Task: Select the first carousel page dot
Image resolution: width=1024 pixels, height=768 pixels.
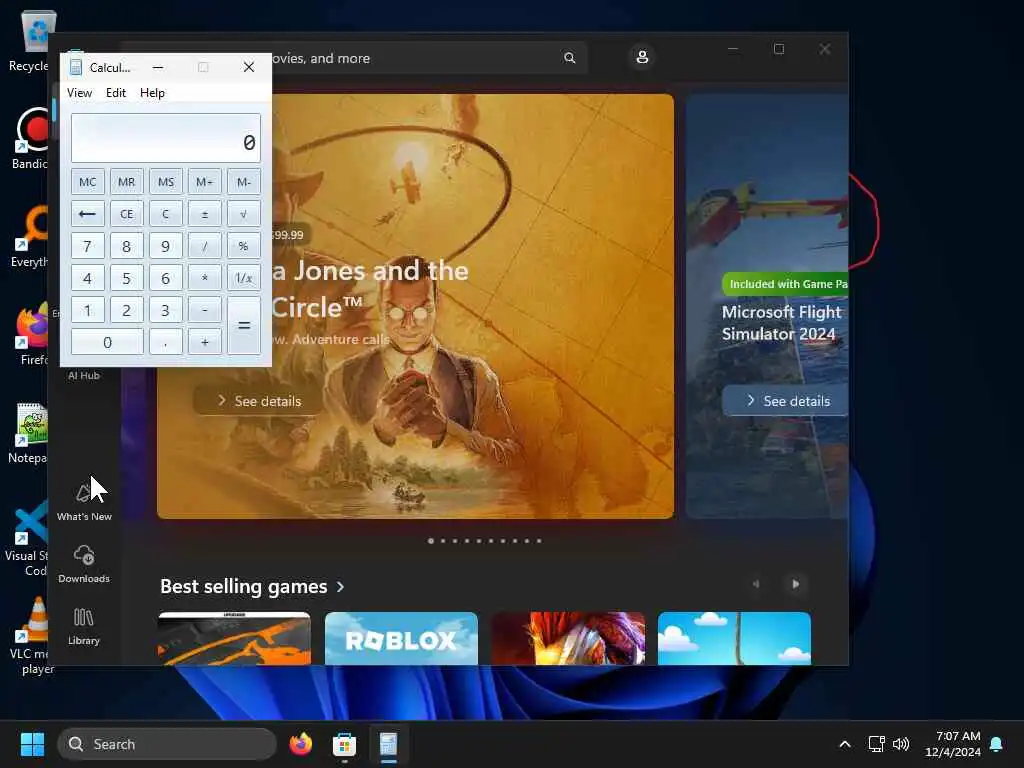Action: coord(430,541)
